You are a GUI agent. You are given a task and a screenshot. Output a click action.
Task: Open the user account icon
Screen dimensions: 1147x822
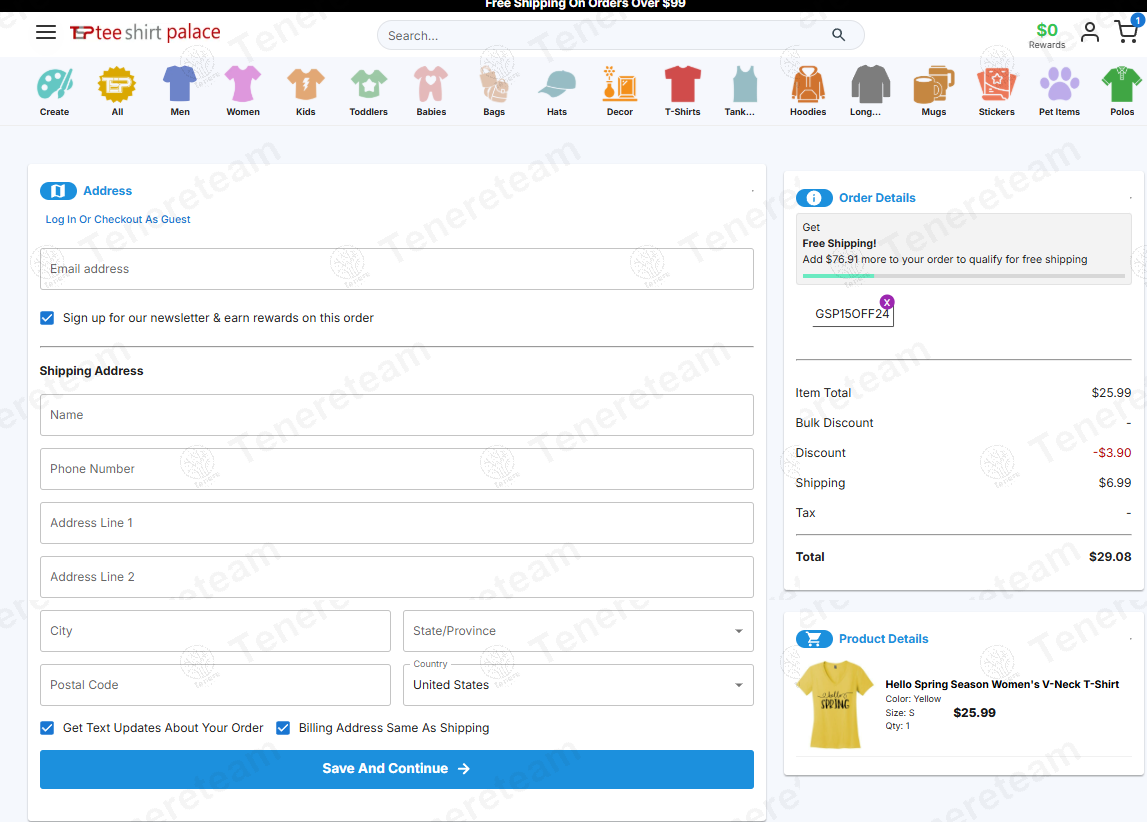click(x=1089, y=32)
